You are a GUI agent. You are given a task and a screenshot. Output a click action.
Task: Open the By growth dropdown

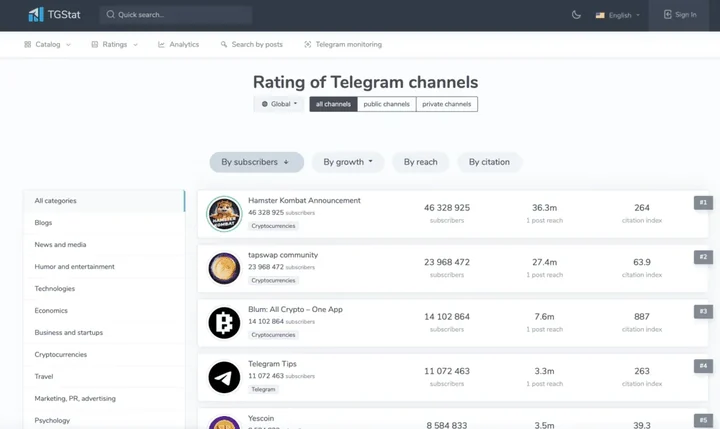[x=348, y=162]
